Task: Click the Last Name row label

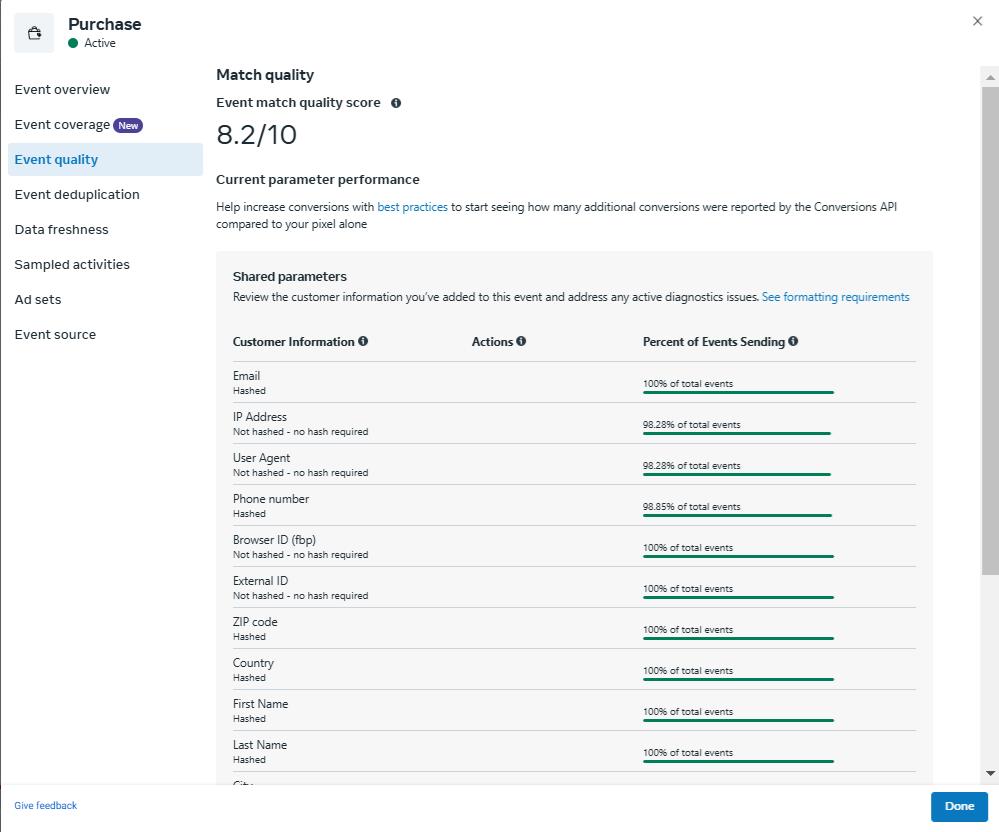Action: pyautogui.click(x=260, y=745)
